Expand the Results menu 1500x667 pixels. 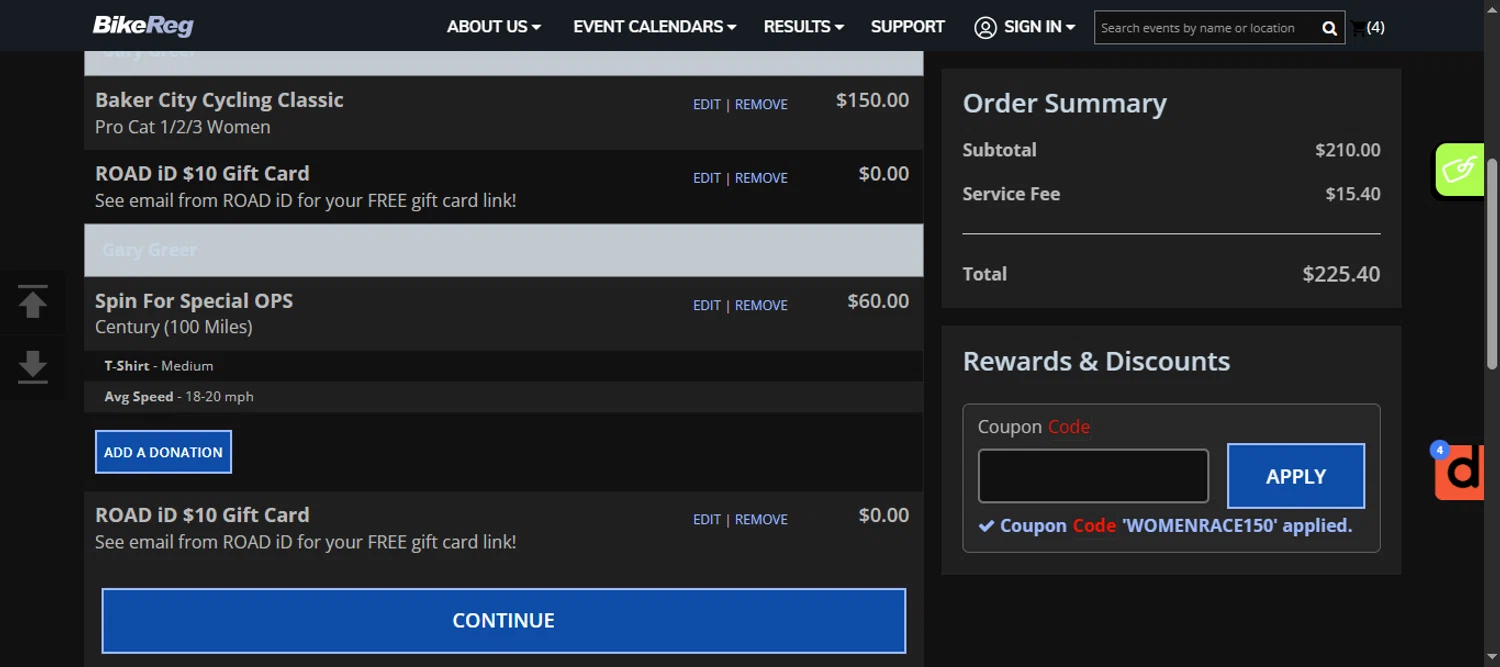[x=803, y=27]
